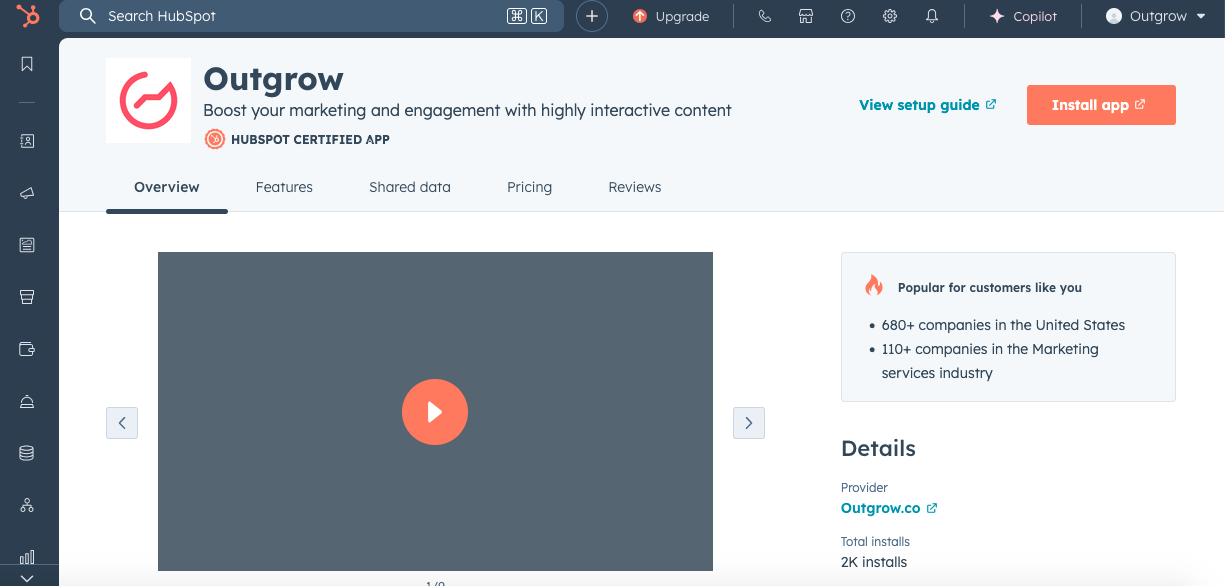Switch to the Features tab
This screenshot has height=586, width=1225.
tap(284, 187)
